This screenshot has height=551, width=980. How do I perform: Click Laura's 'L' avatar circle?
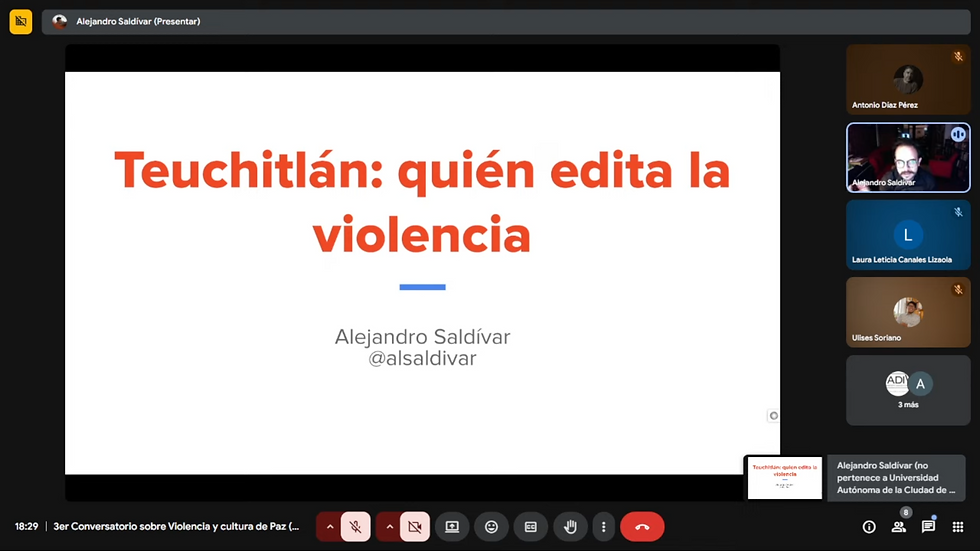pos(908,235)
